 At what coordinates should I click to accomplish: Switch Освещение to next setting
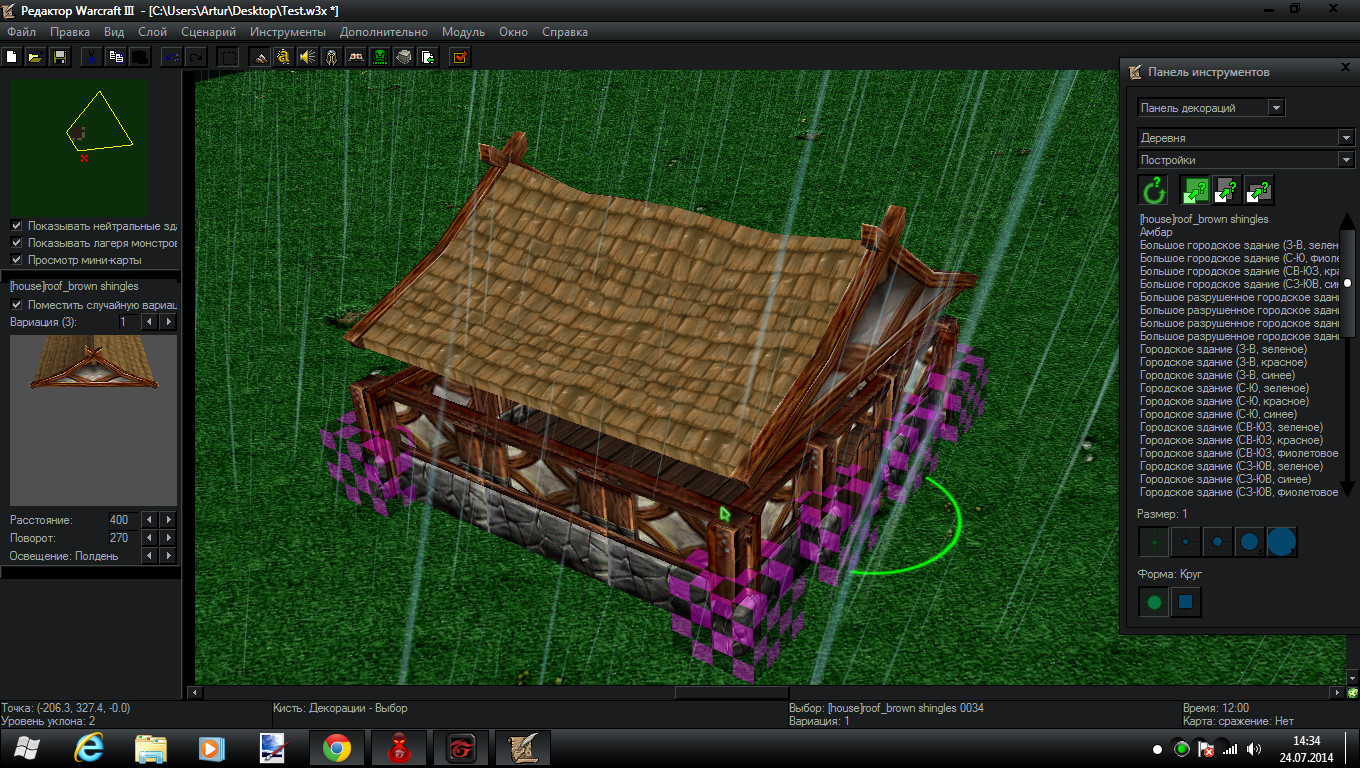click(x=168, y=556)
